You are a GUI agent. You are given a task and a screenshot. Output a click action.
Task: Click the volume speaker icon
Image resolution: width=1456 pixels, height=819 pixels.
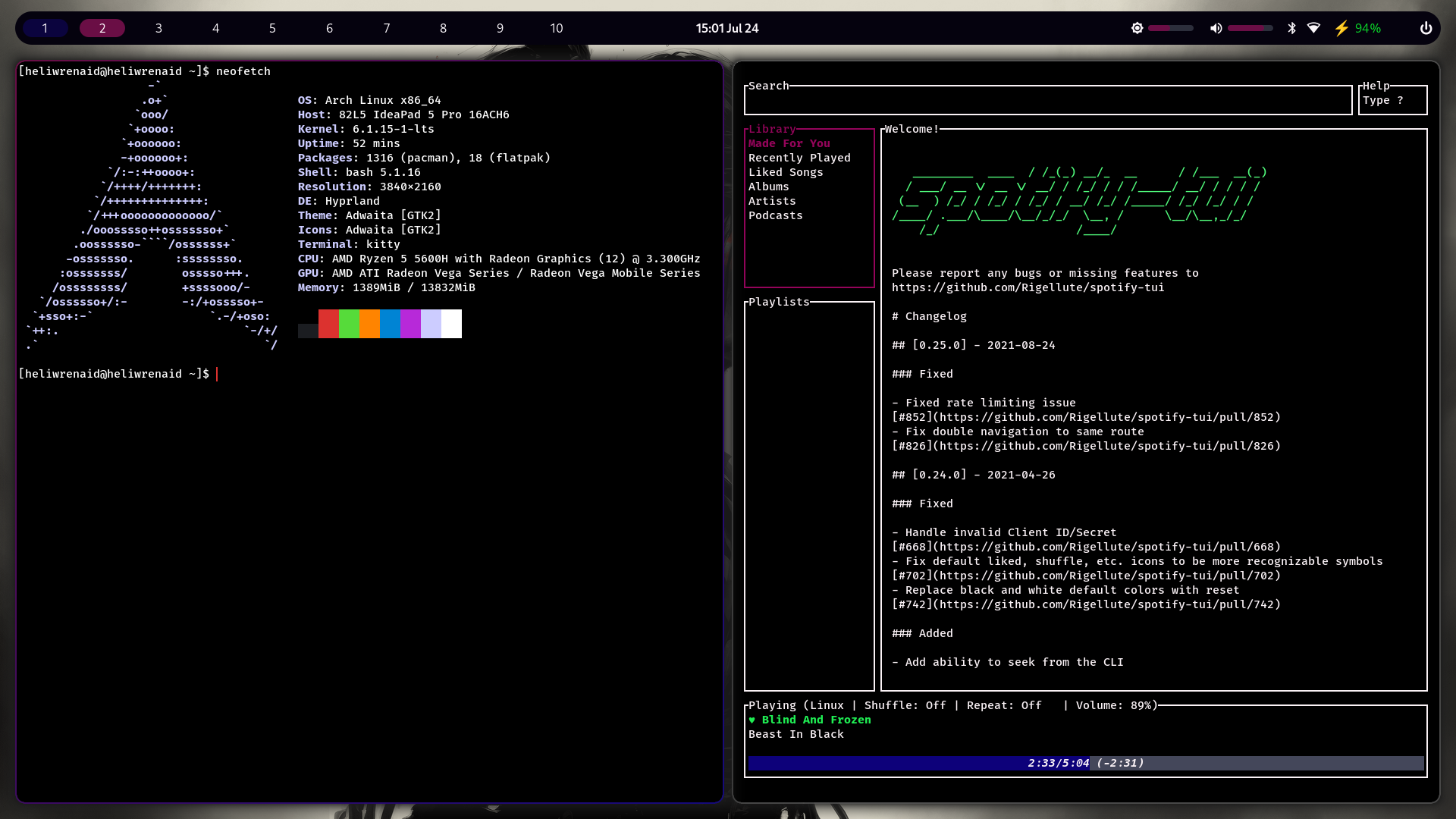[1216, 28]
